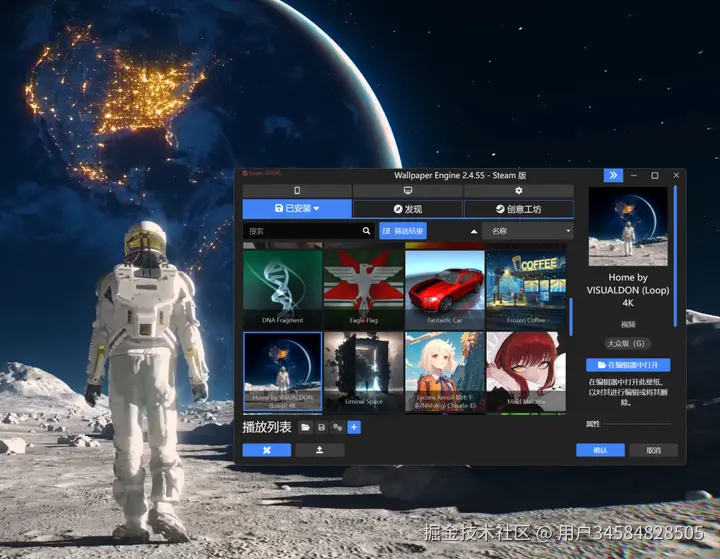Add wallpaper to playlist plus button
The image size is (720, 559).
[x=354, y=428]
